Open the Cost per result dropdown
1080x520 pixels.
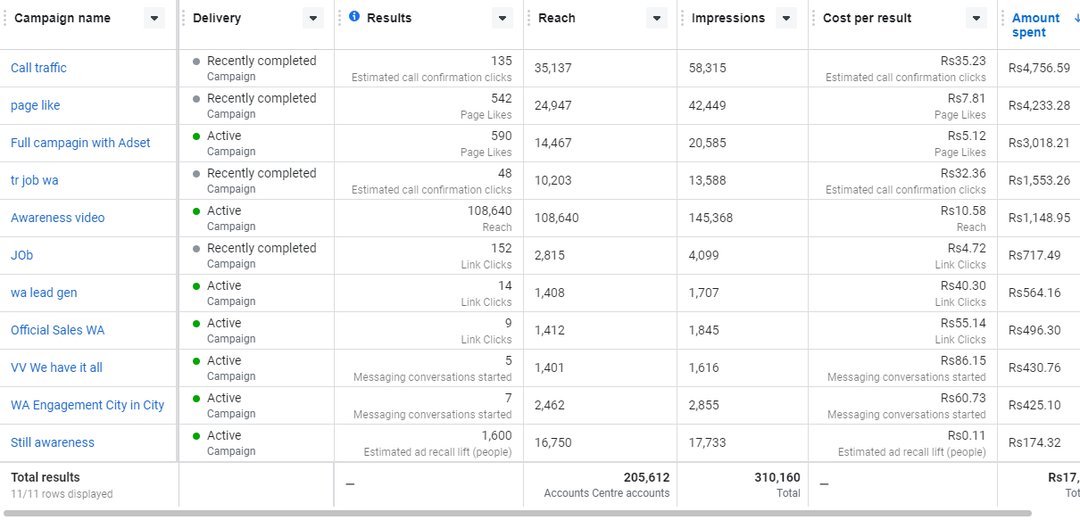(x=976, y=19)
